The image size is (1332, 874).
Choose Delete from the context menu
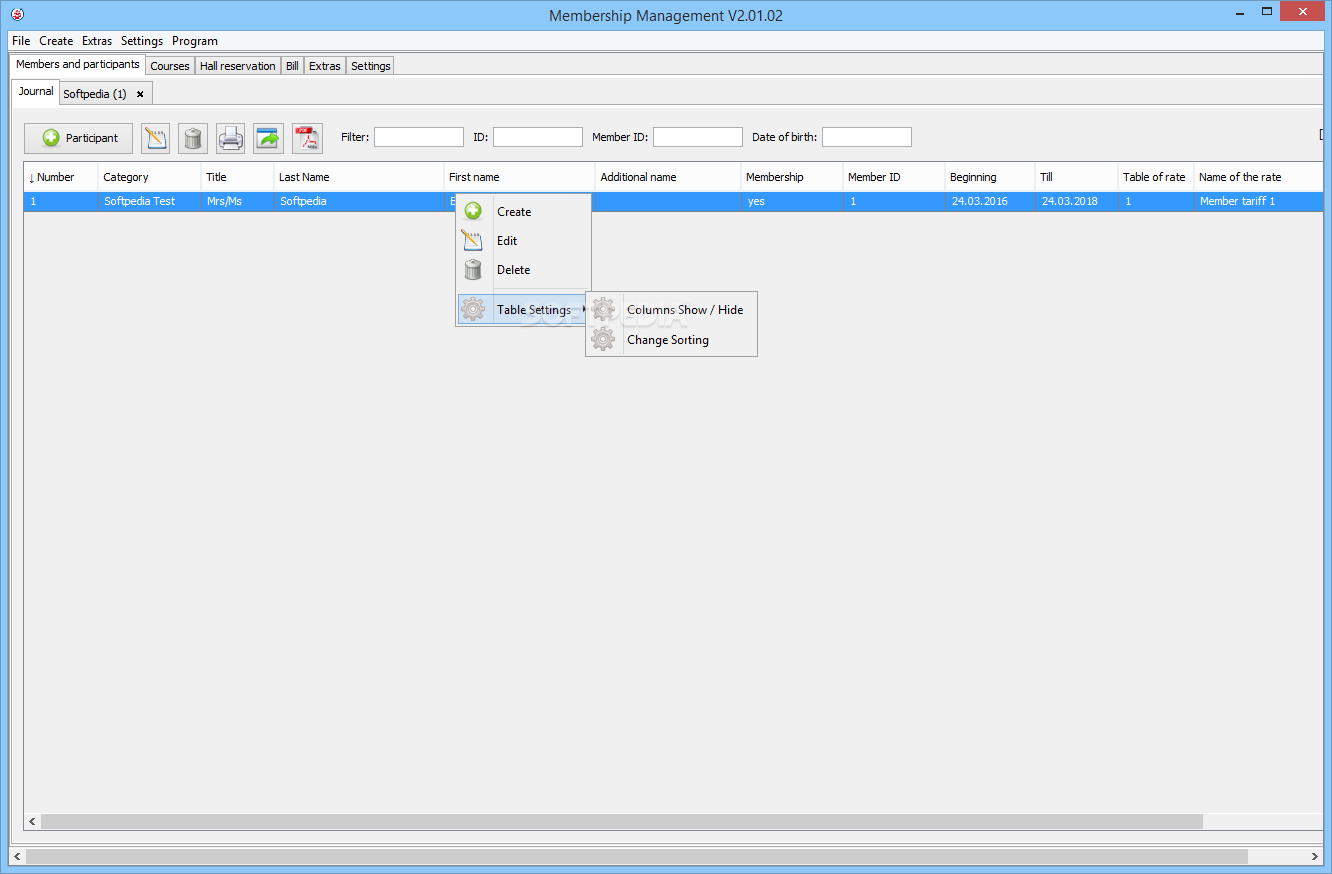point(524,270)
